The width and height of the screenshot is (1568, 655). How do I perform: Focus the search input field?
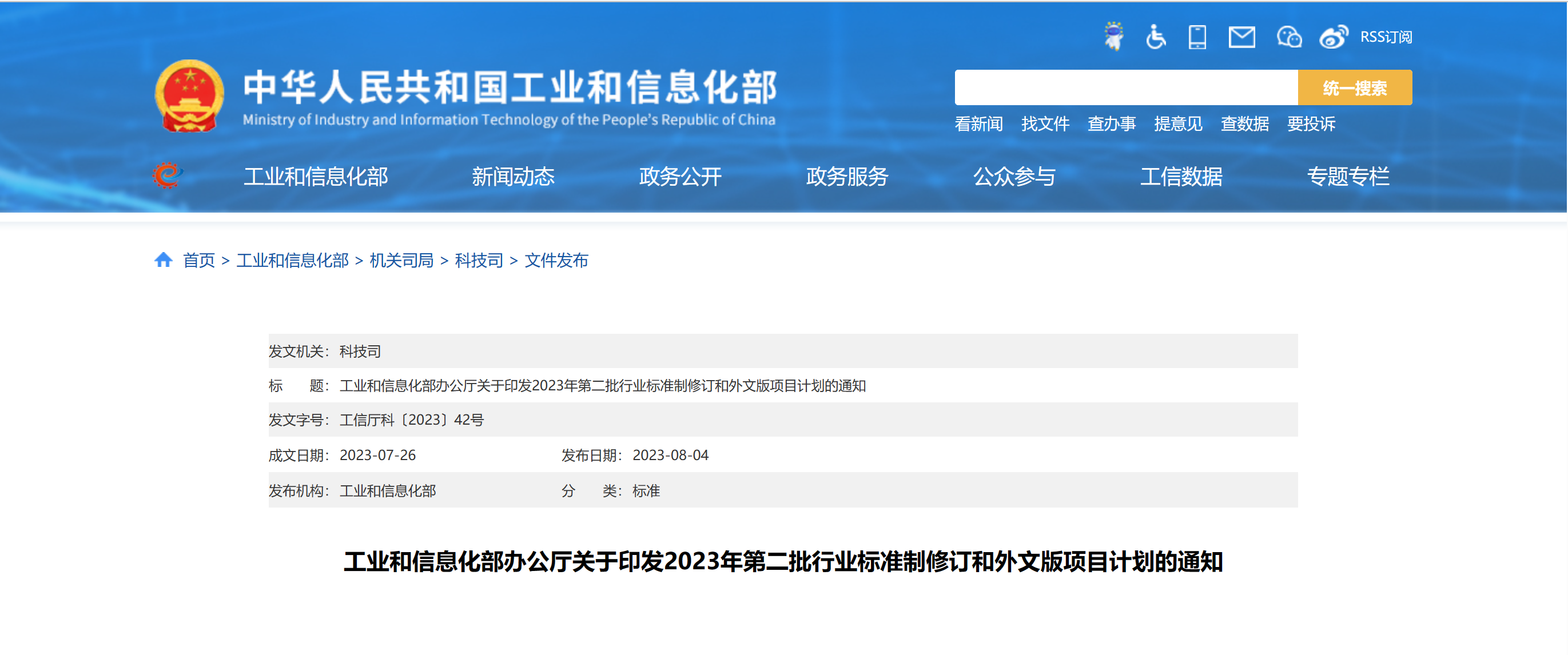[1126, 87]
